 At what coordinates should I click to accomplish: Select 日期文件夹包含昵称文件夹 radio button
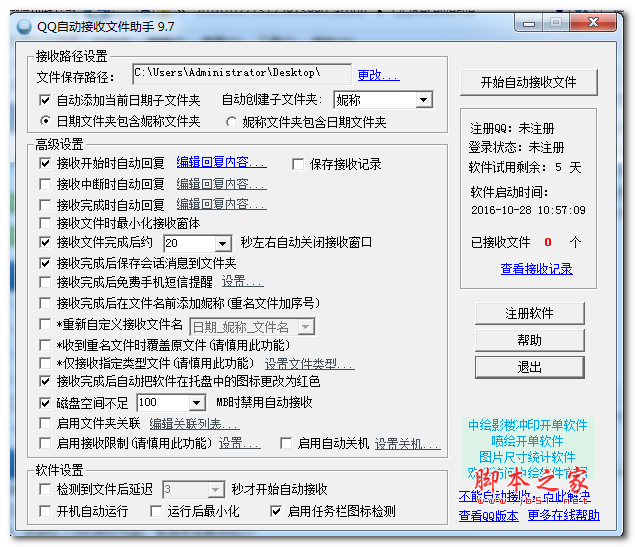(45, 121)
